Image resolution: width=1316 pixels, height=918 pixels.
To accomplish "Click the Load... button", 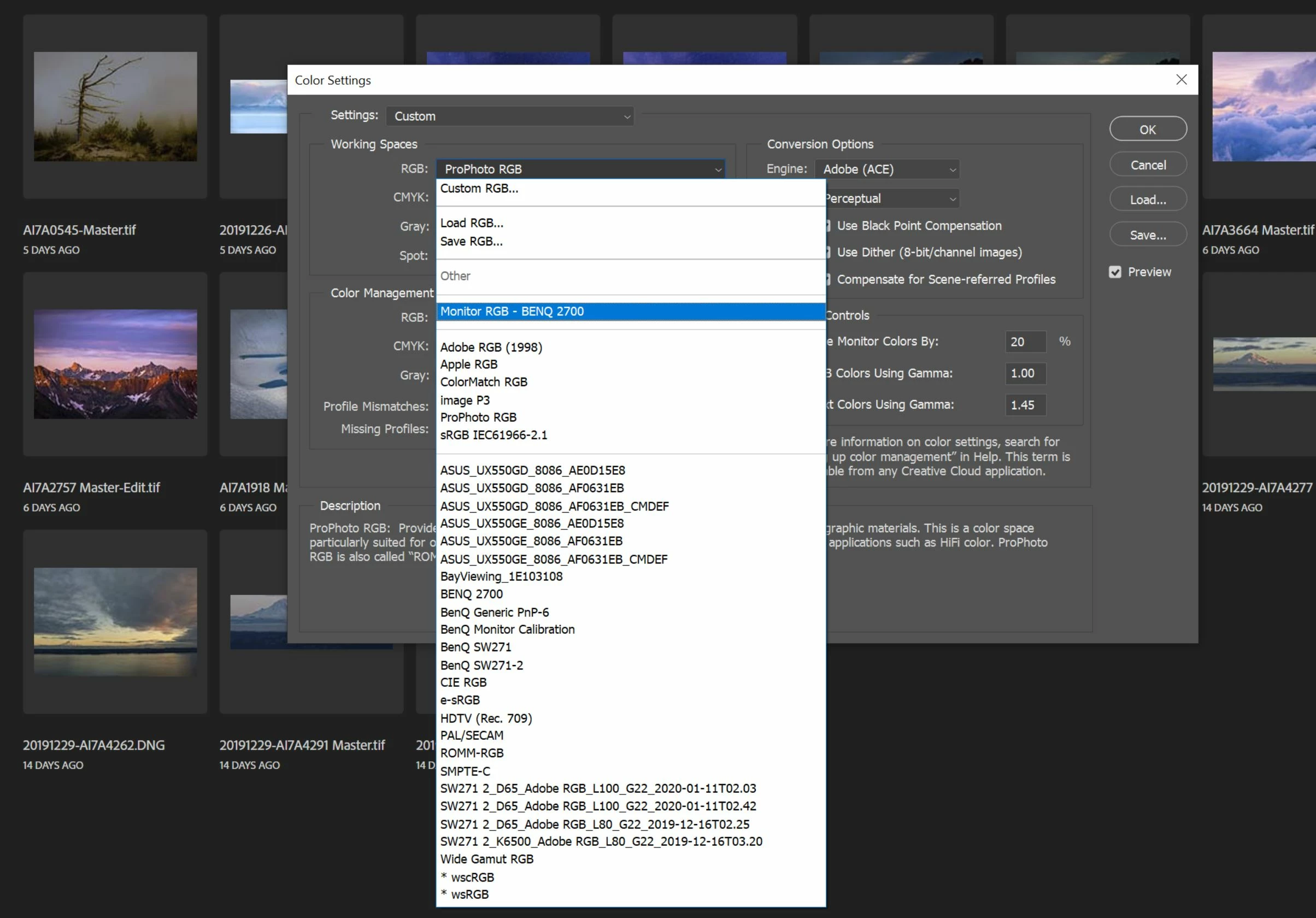I will [1148, 199].
